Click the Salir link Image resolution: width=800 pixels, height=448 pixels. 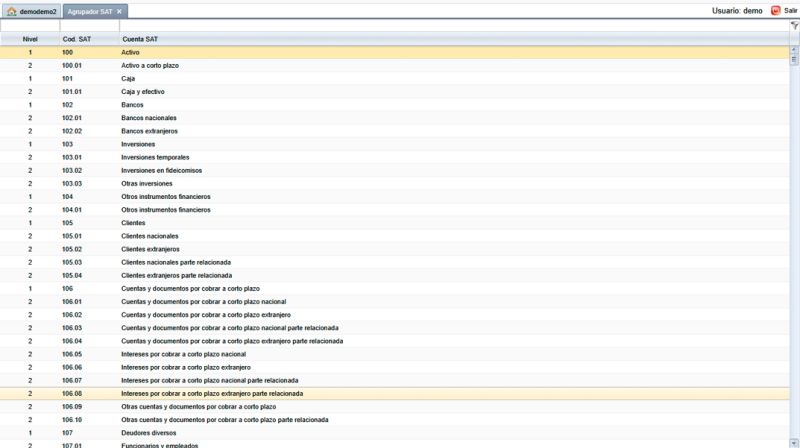click(790, 11)
